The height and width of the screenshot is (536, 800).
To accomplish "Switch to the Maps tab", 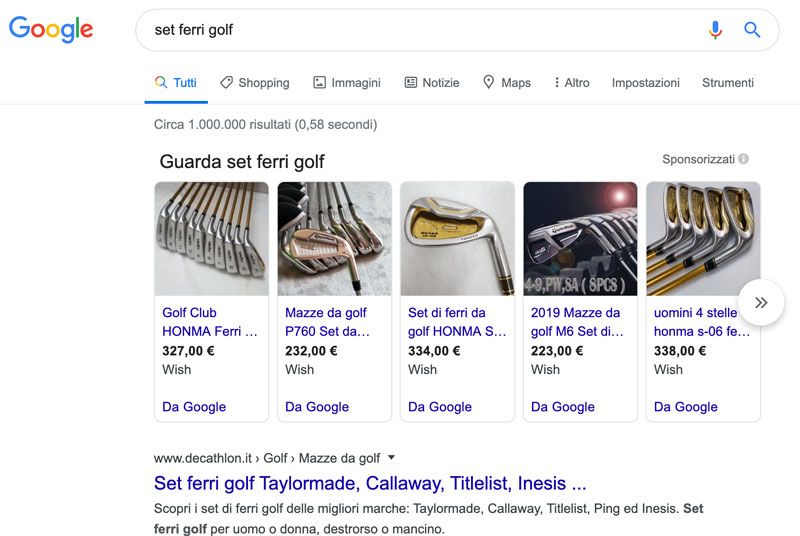I will click(x=506, y=83).
